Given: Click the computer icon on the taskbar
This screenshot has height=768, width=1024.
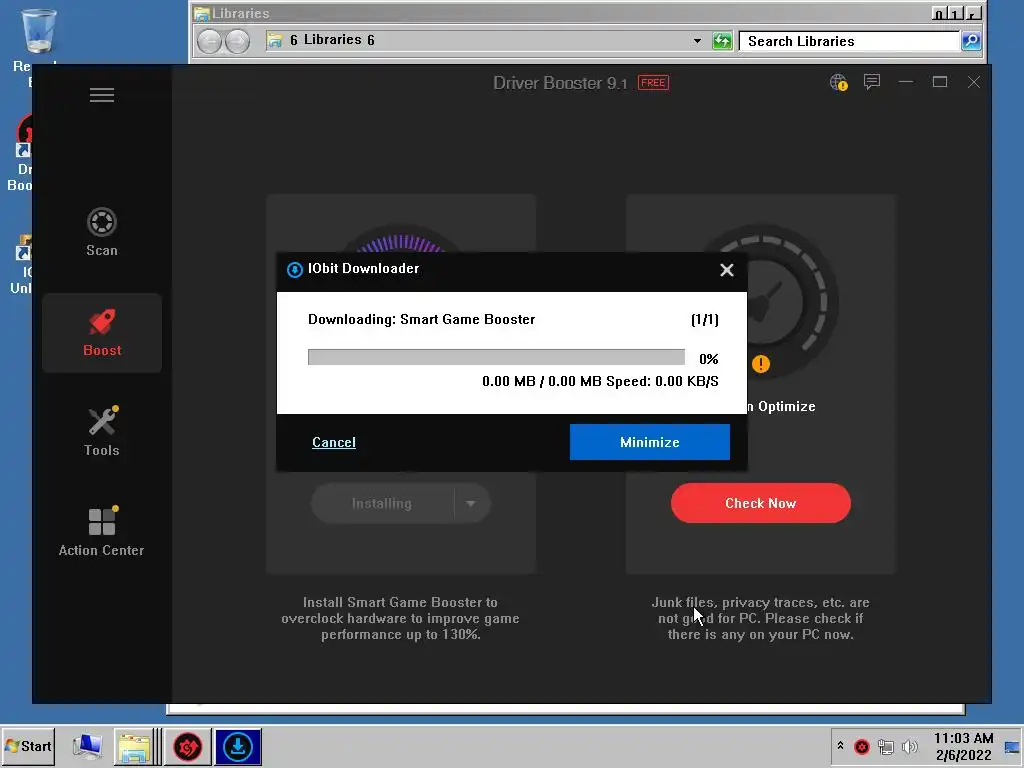Looking at the screenshot, I should (x=87, y=746).
